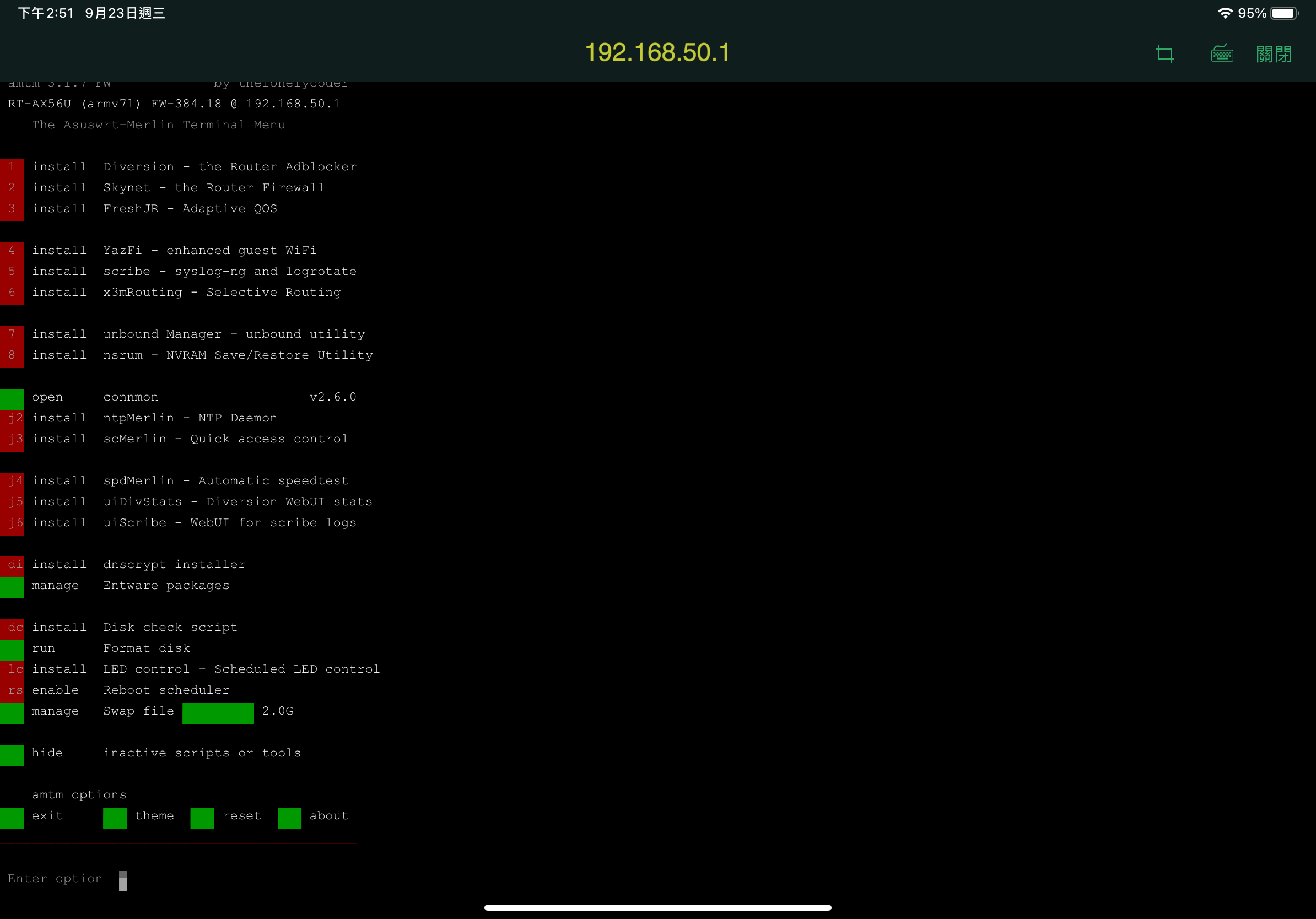
Task: Select dc Disk check script row
Action: click(x=119, y=628)
